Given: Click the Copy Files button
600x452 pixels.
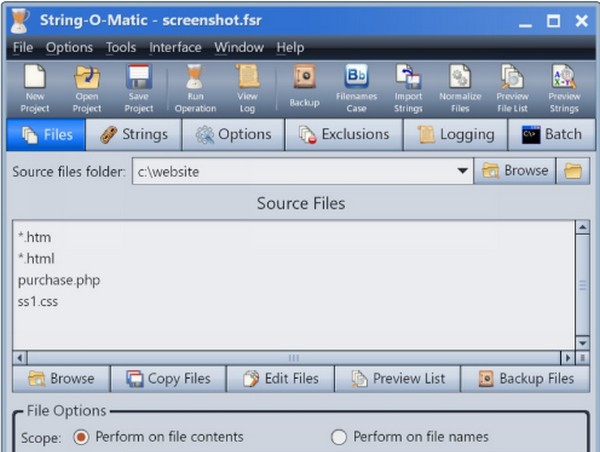Looking at the screenshot, I should click(168, 379).
